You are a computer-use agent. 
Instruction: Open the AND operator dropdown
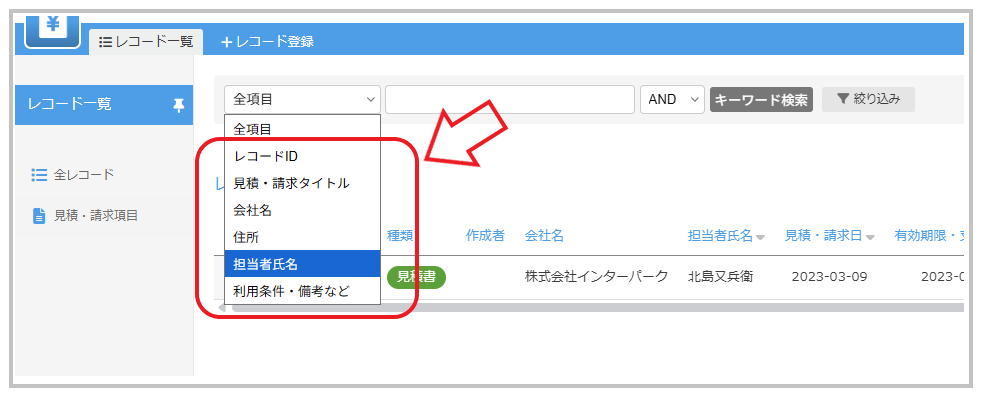pos(672,99)
